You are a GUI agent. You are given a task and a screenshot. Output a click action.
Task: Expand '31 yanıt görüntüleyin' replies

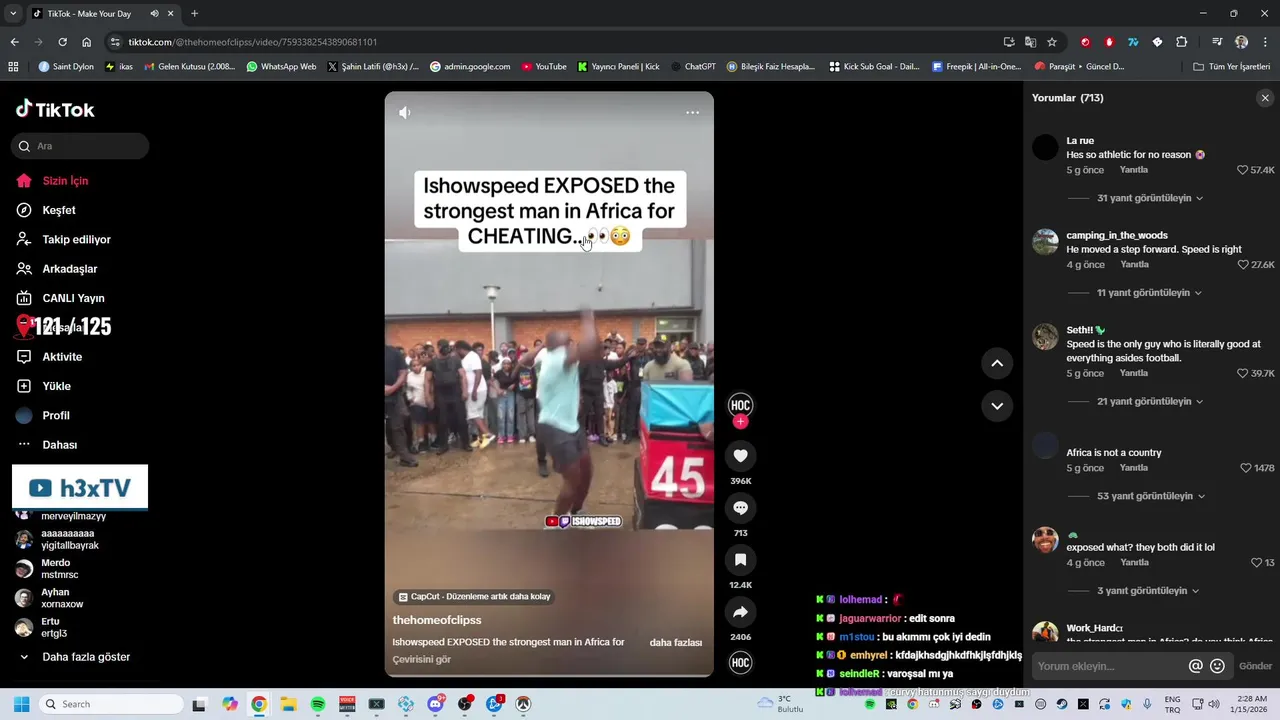pyautogui.click(x=1149, y=198)
